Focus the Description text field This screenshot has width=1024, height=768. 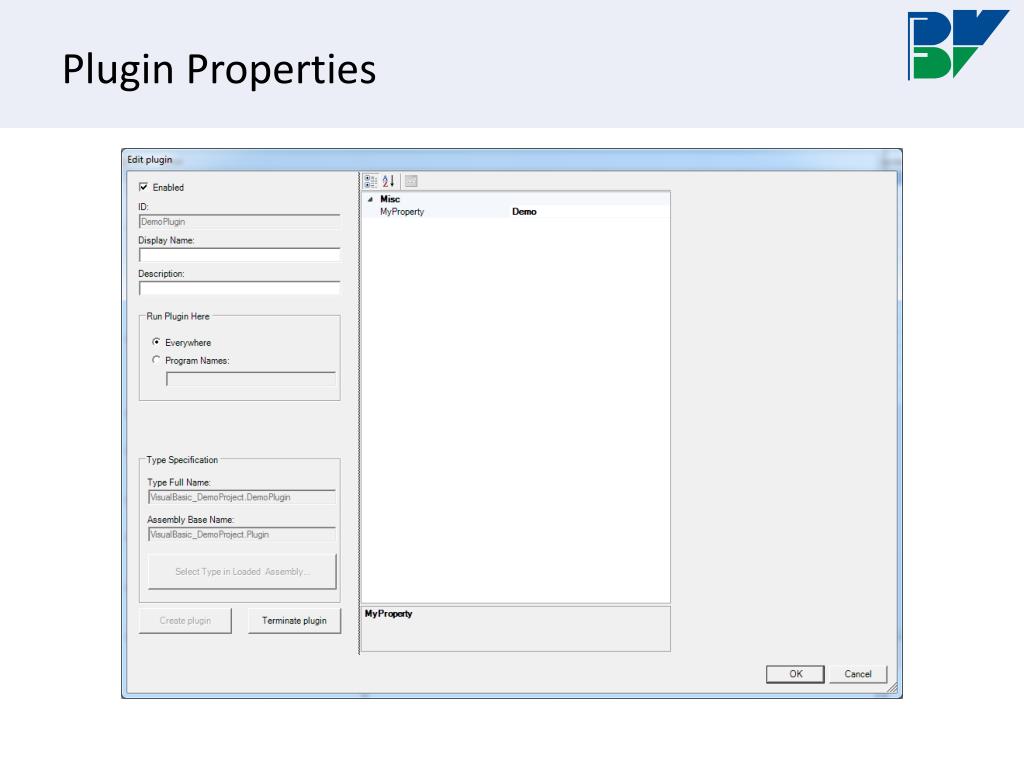(x=239, y=288)
